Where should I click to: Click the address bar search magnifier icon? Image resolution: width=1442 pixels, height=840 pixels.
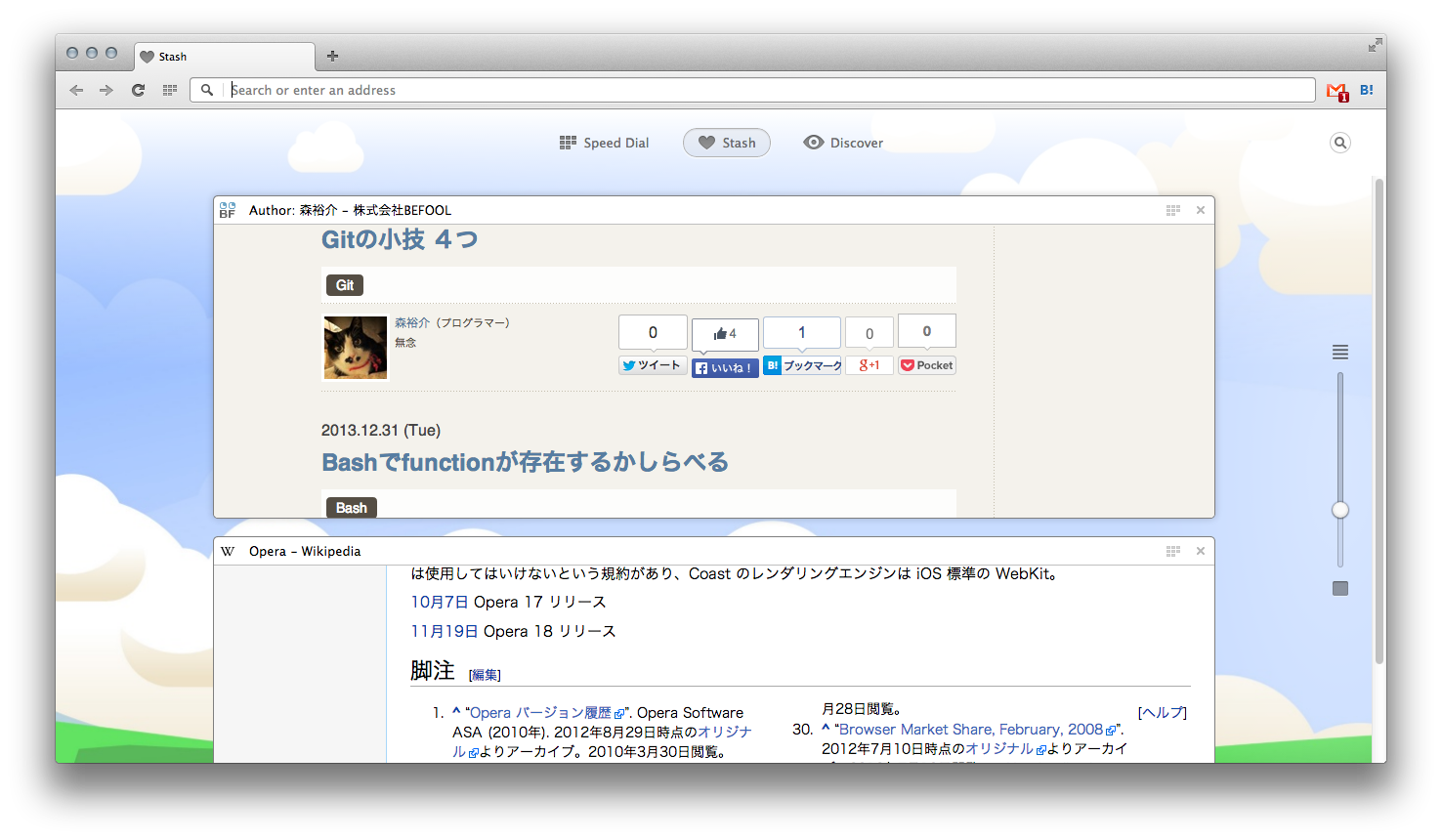[207, 90]
